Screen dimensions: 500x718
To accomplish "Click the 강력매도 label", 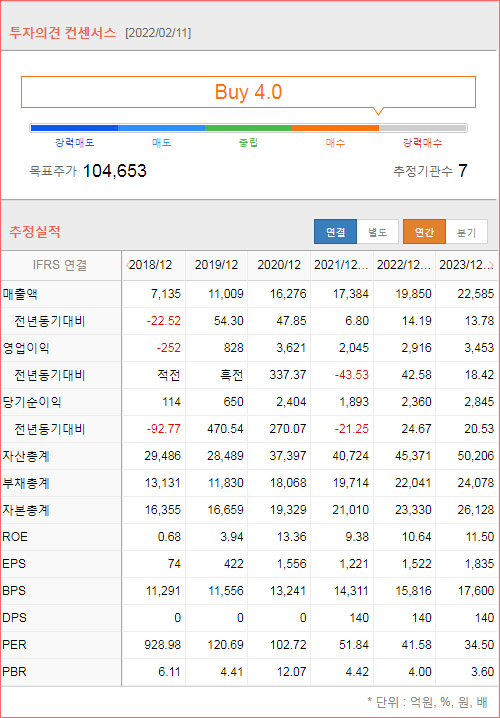I will click(x=75, y=143).
